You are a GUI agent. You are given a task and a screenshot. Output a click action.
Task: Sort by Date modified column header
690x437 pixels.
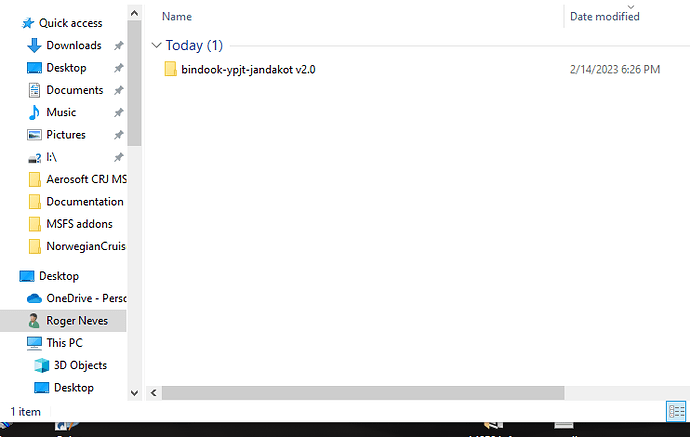605,17
